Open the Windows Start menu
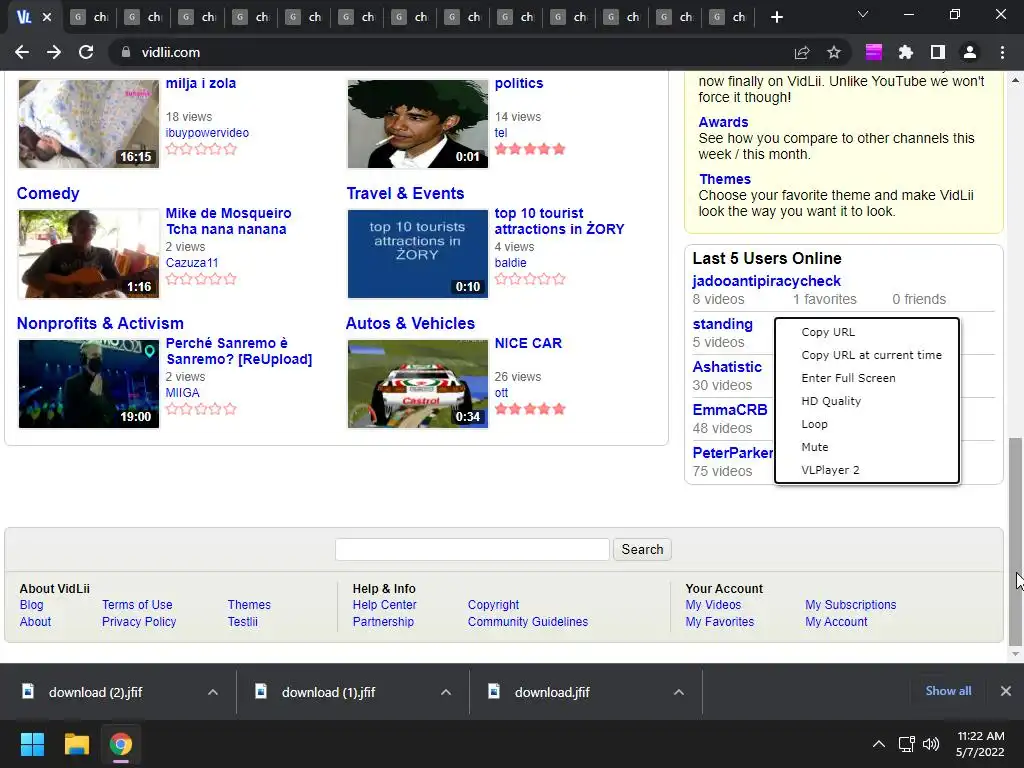 pos(32,744)
